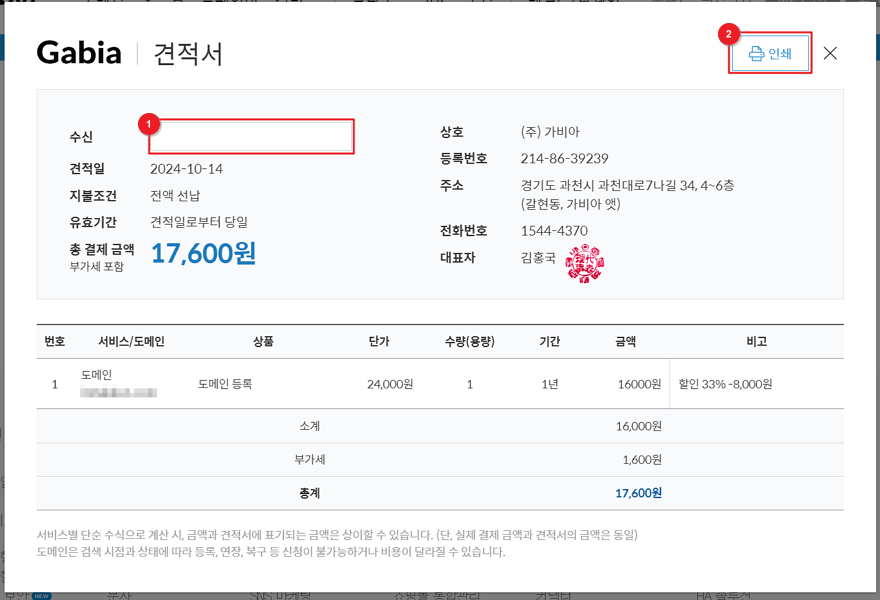Screen dimensions: 880x600
Task: Click the blurred domain name under 도메인
Action: point(118,392)
